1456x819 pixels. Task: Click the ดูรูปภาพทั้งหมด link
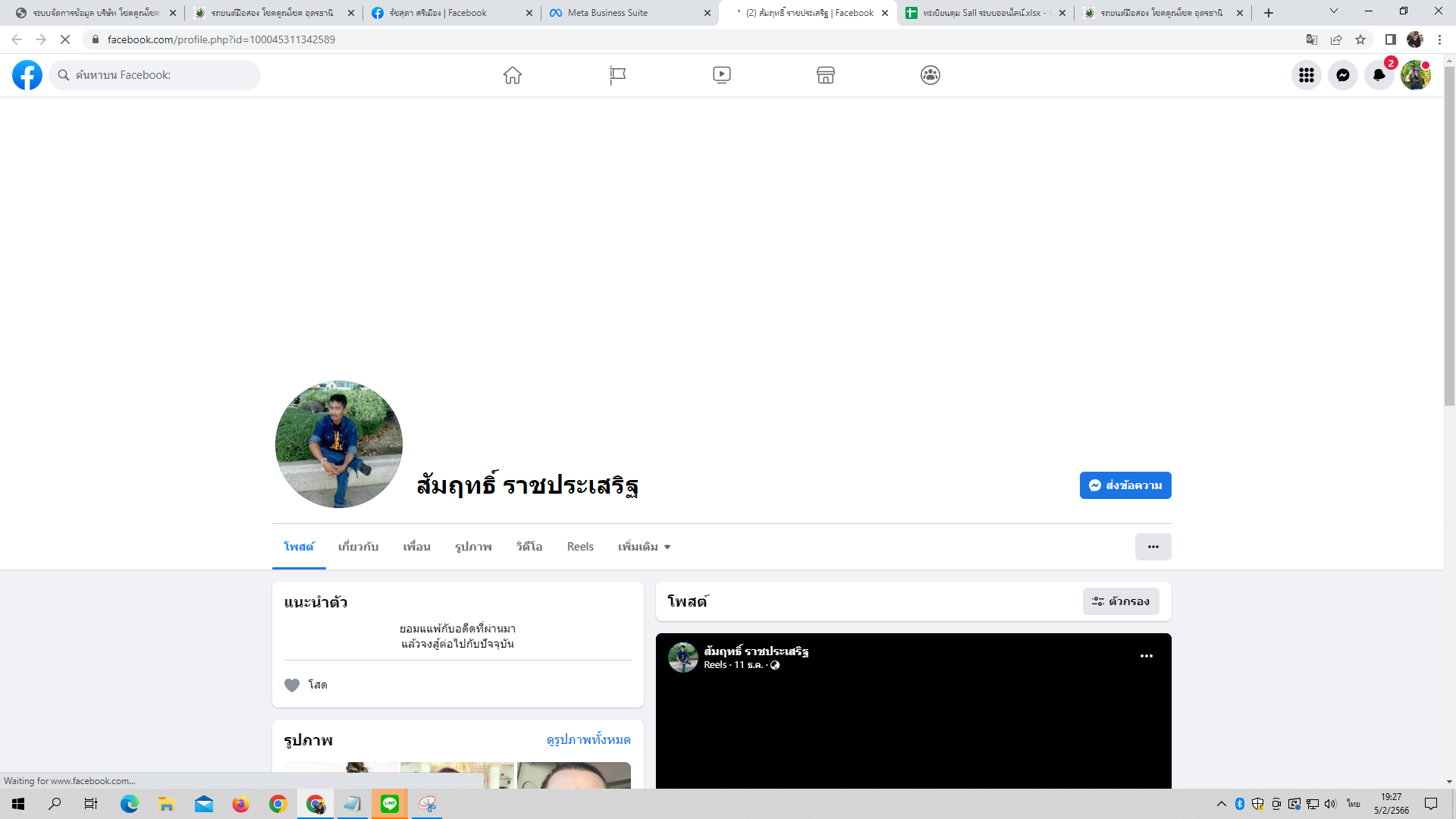pos(588,739)
